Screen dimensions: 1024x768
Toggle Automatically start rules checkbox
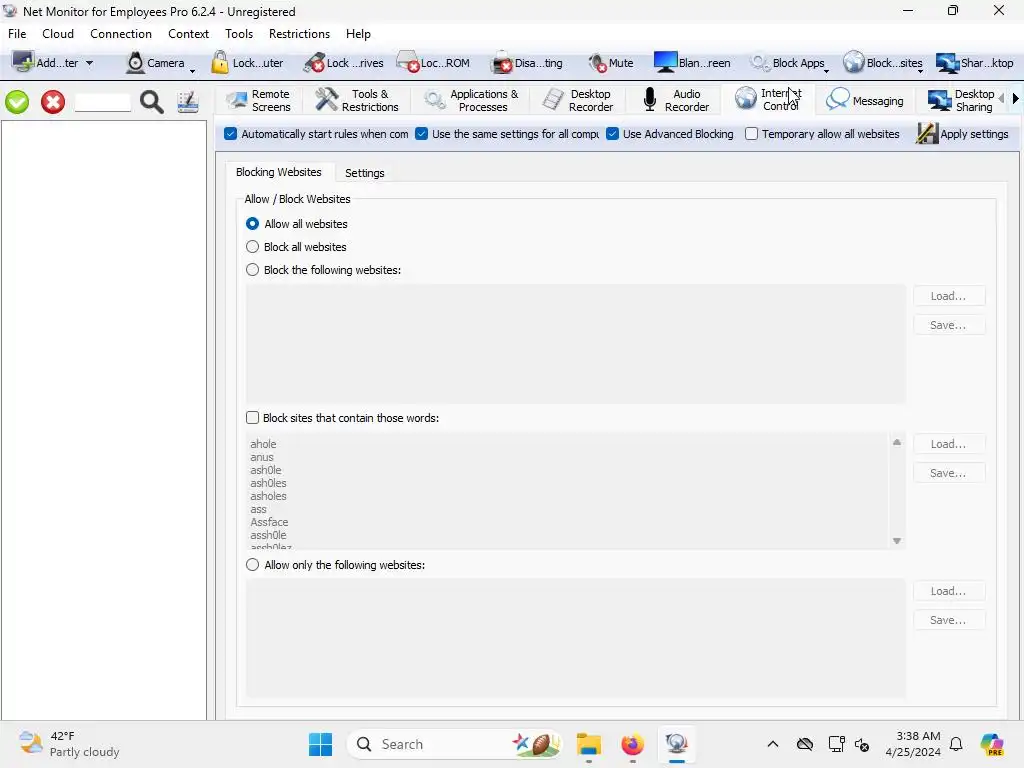(x=231, y=134)
